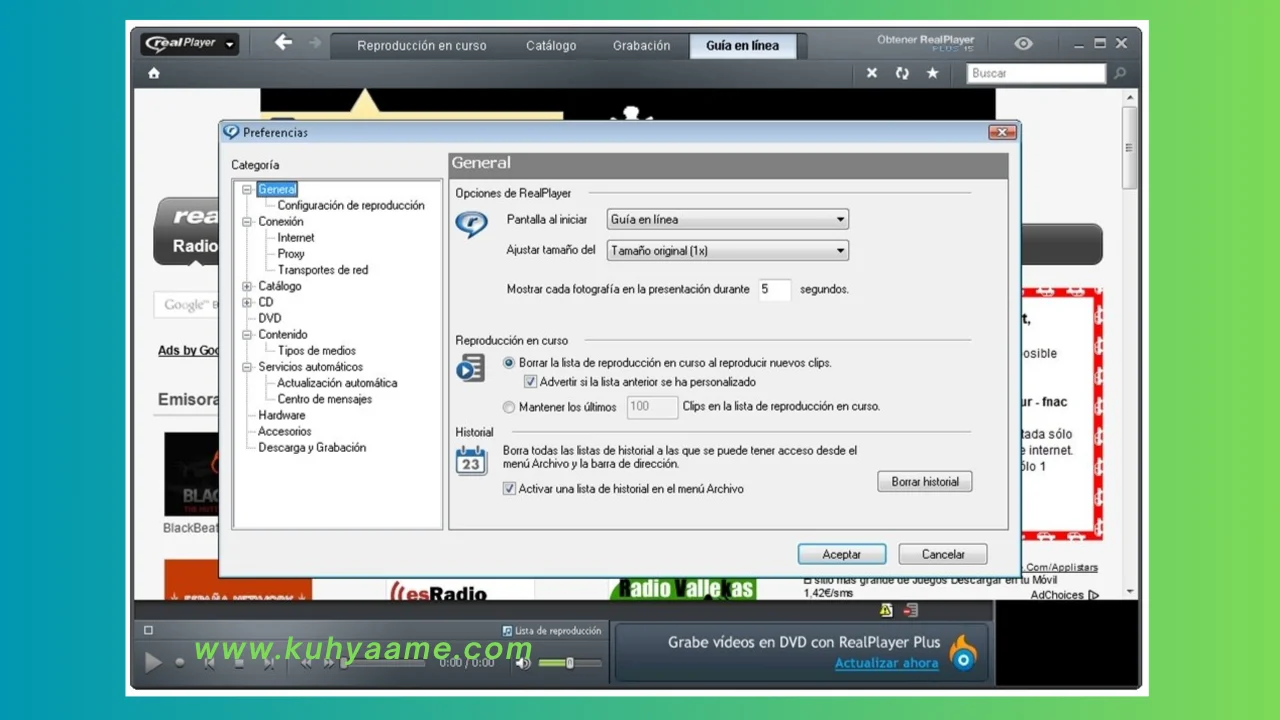Click Borrar historial button
Viewport: 1280px width, 720px height.
[925, 482]
